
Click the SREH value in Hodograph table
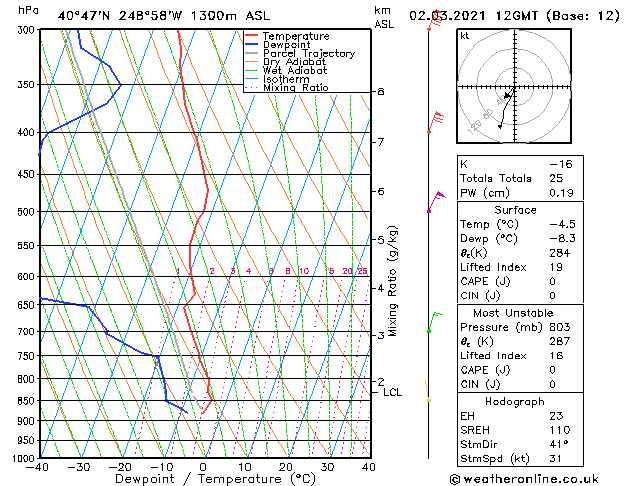[x=560, y=430]
